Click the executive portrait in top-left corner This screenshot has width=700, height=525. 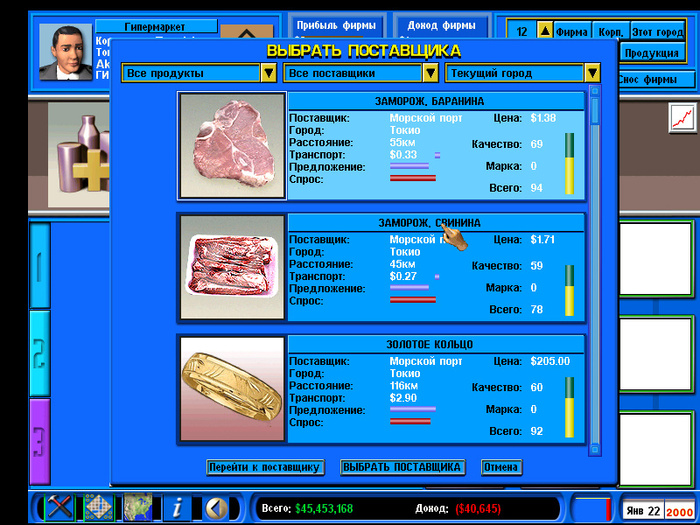pos(66,52)
